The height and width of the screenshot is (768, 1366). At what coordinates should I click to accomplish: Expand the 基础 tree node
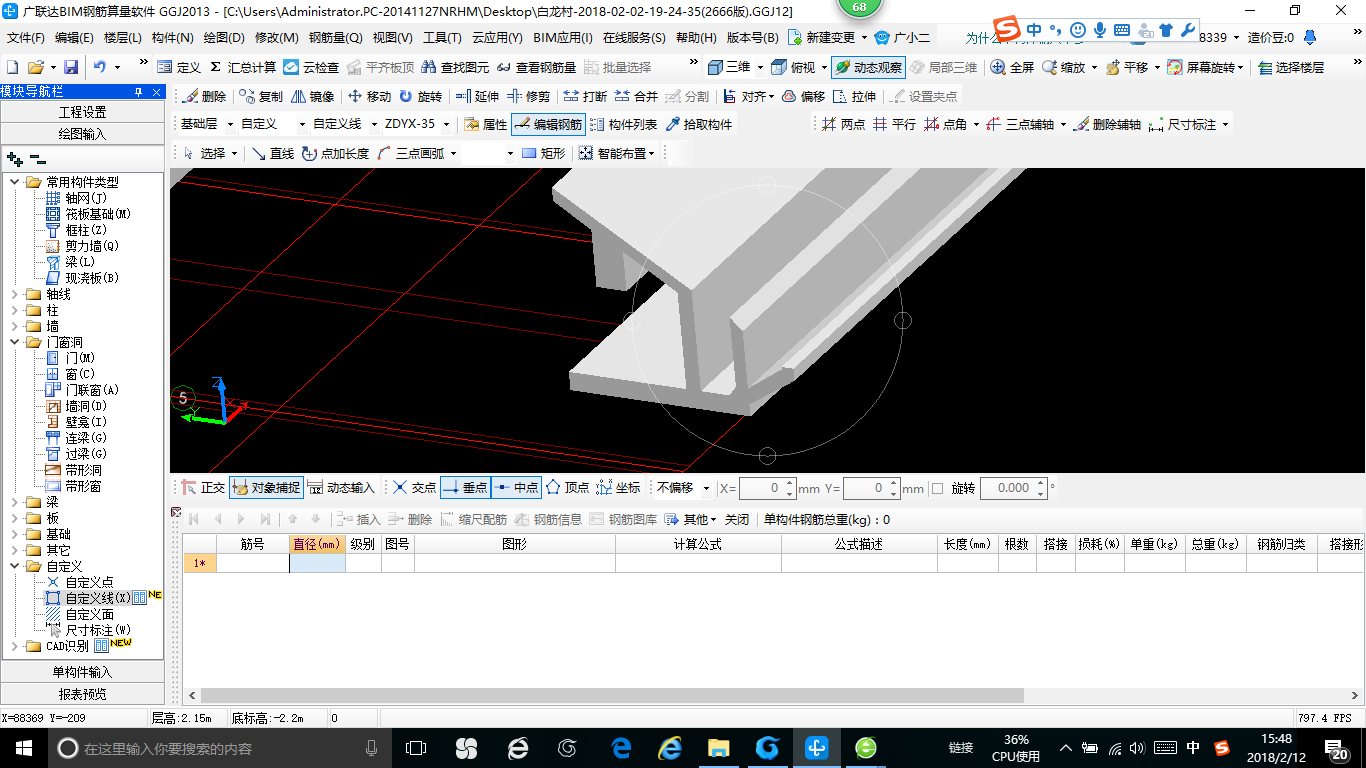coord(15,534)
